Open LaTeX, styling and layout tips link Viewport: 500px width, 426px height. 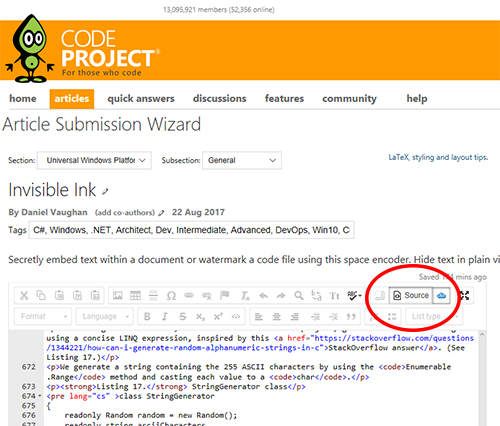(x=438, y=157)
